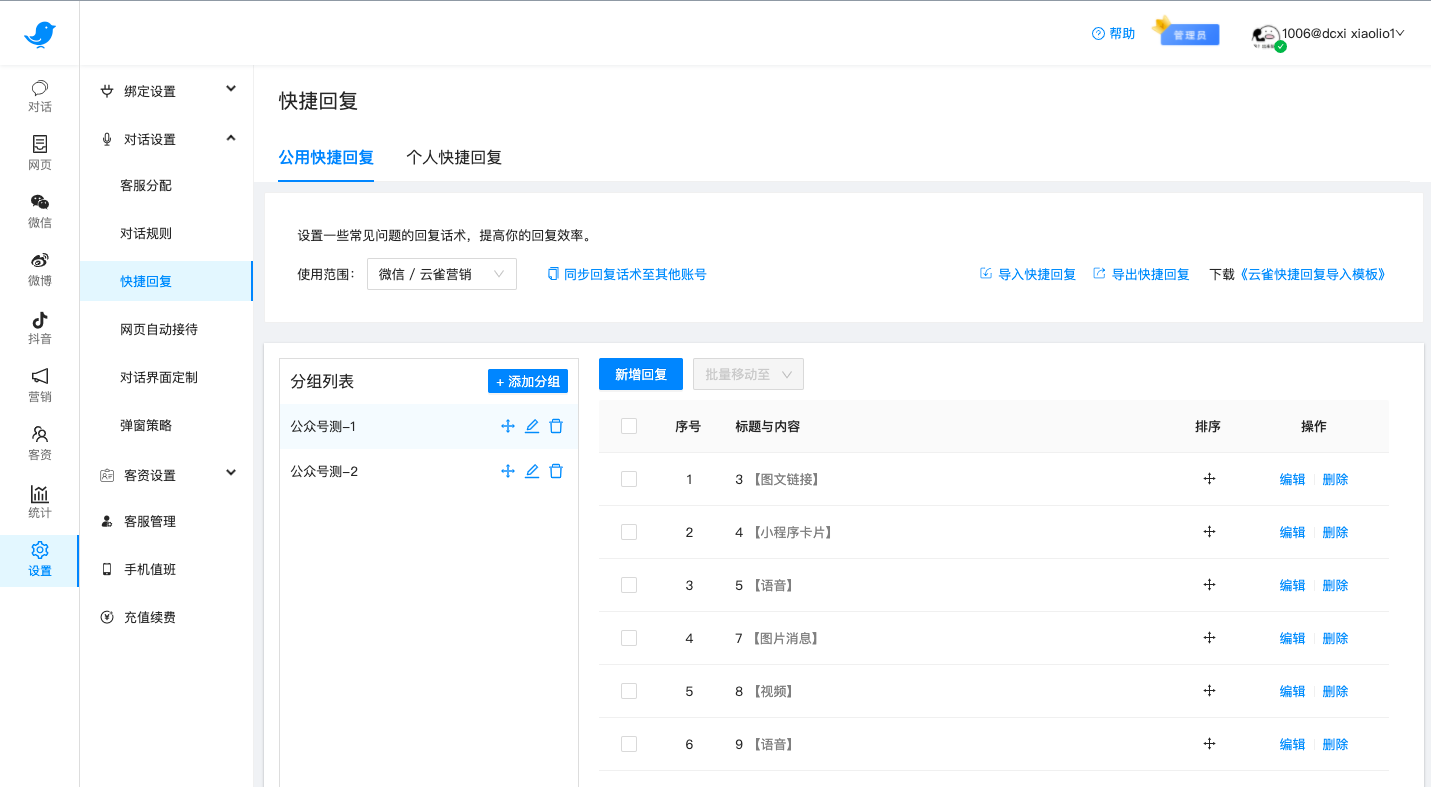Click the 新增回复 button
The width and height of the screenshot is (1431, 787).
coord(640,373)
